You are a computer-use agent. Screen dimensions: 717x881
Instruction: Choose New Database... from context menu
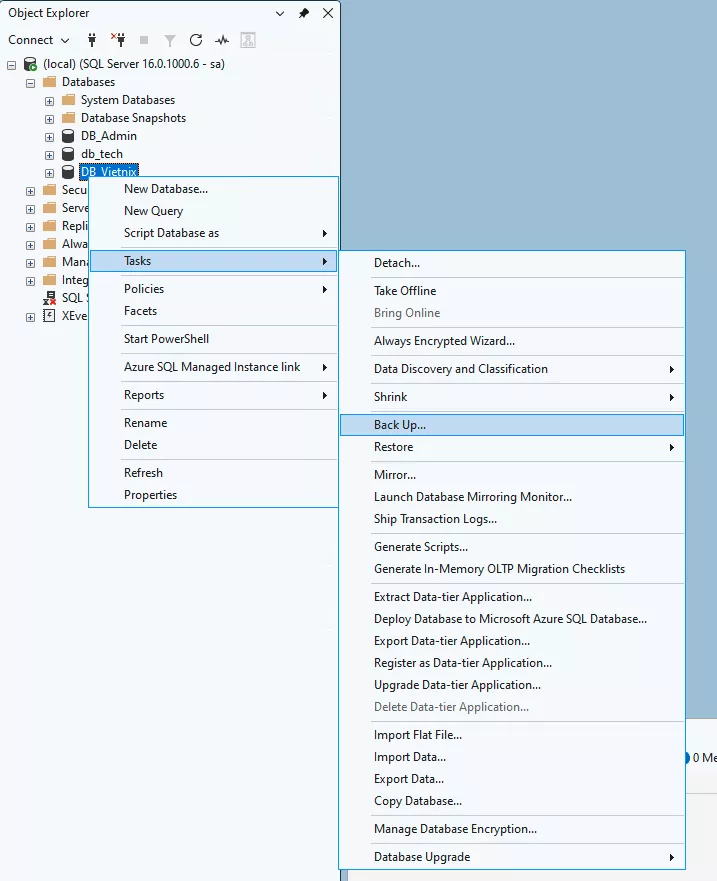click(214, 189)
